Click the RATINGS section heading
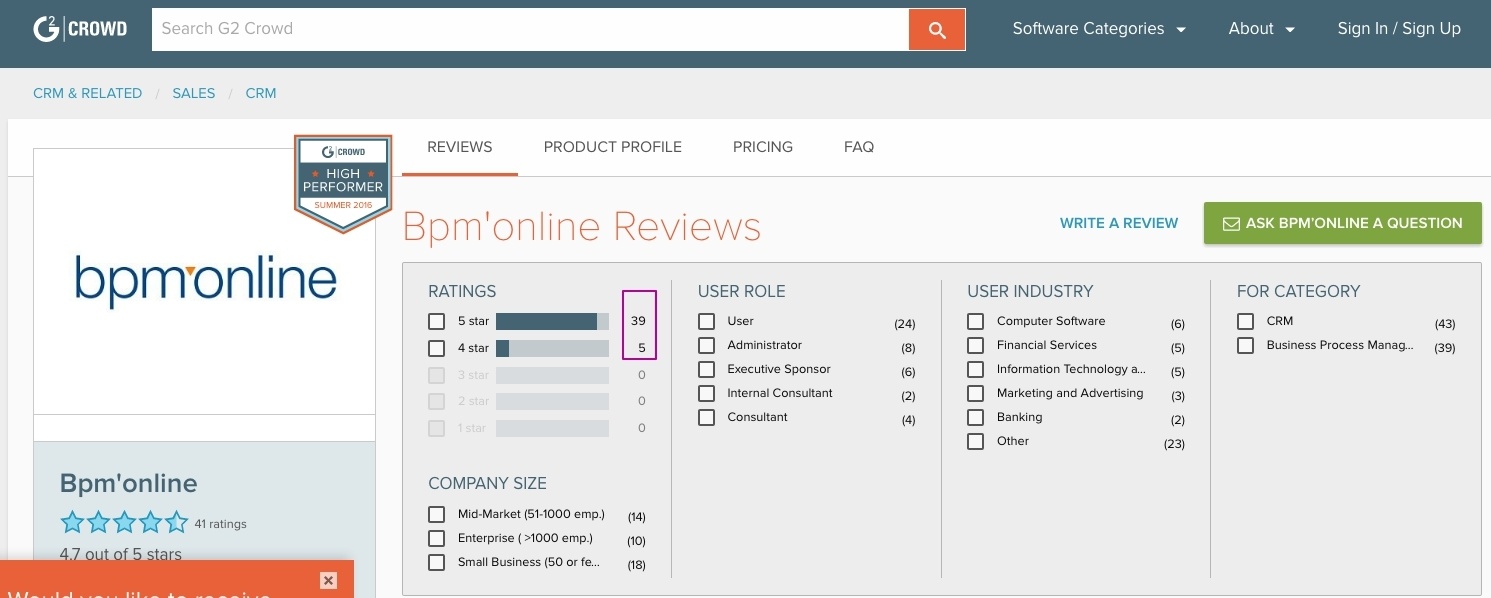 tap(462, 291)
